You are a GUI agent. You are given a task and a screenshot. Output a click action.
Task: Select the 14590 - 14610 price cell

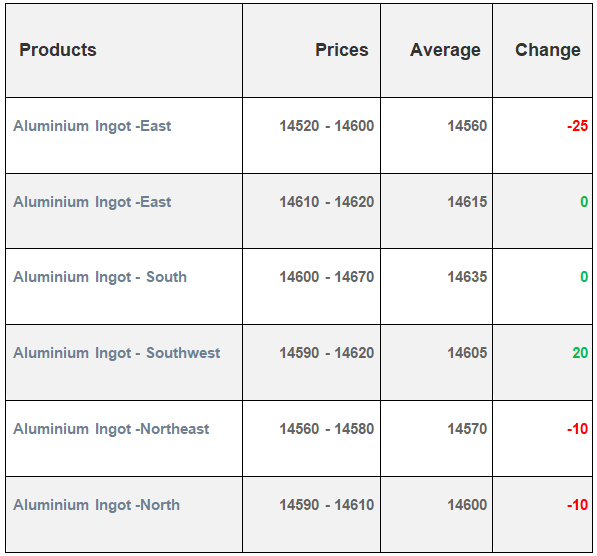coord(327,505)
